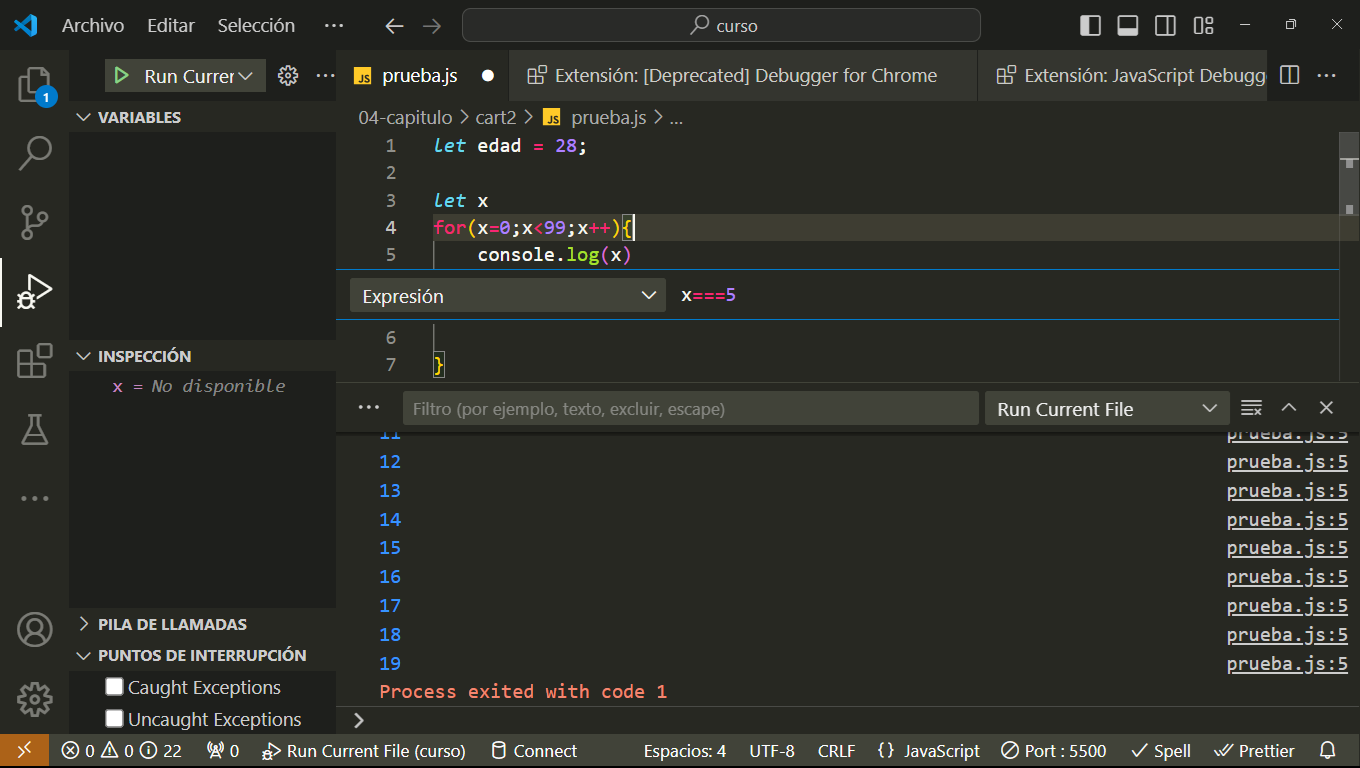This screenshot has height=768, width=1360.
Task: Go forward in navigation history
Action: pyautogui.click(x=432, y=26)
